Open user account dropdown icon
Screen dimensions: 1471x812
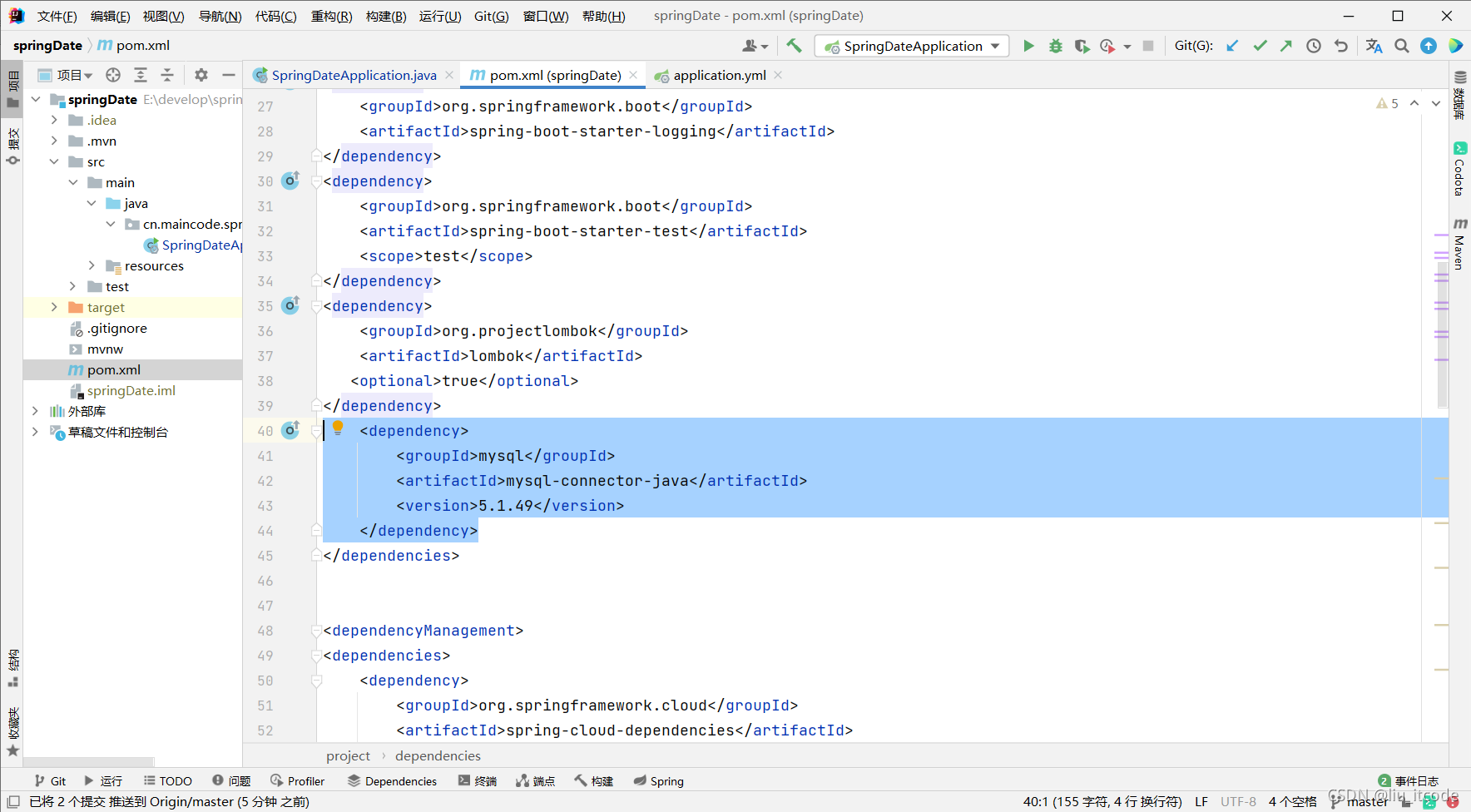(x=755, y=46)
